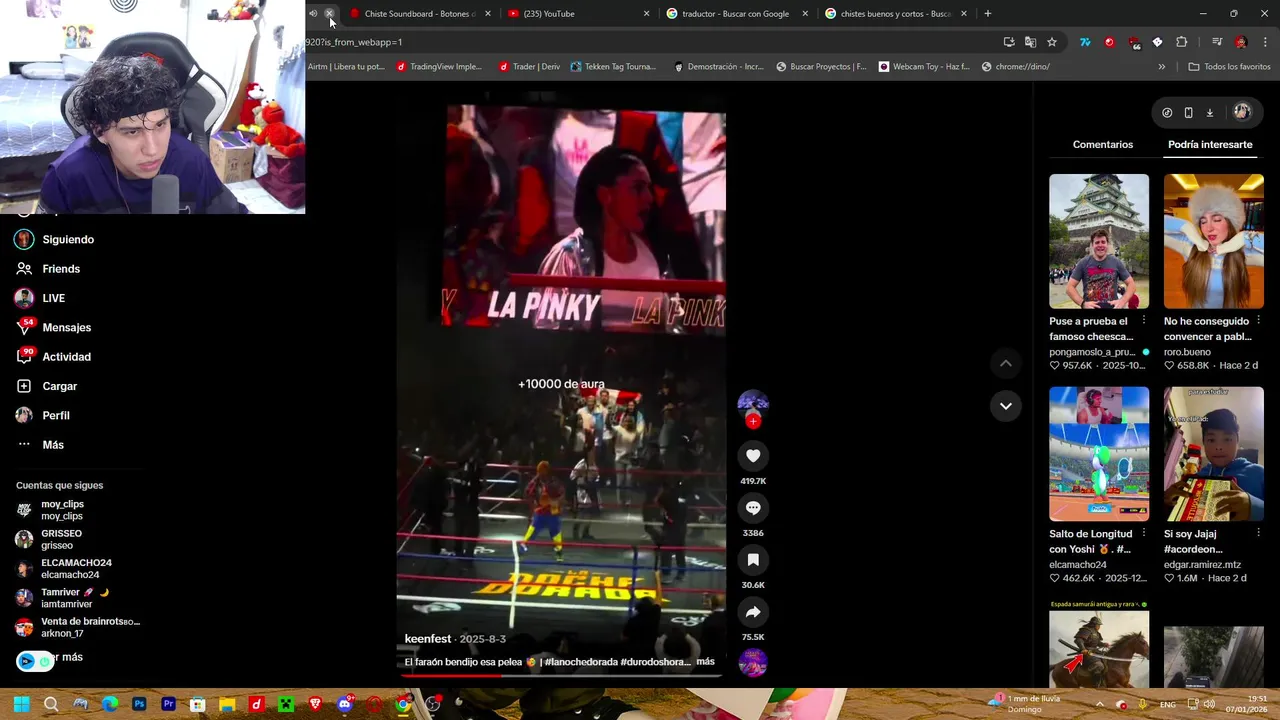This screenshot has width=1280, height=720.
Task: Expand video description with 'más'
Action: (705, 661)
